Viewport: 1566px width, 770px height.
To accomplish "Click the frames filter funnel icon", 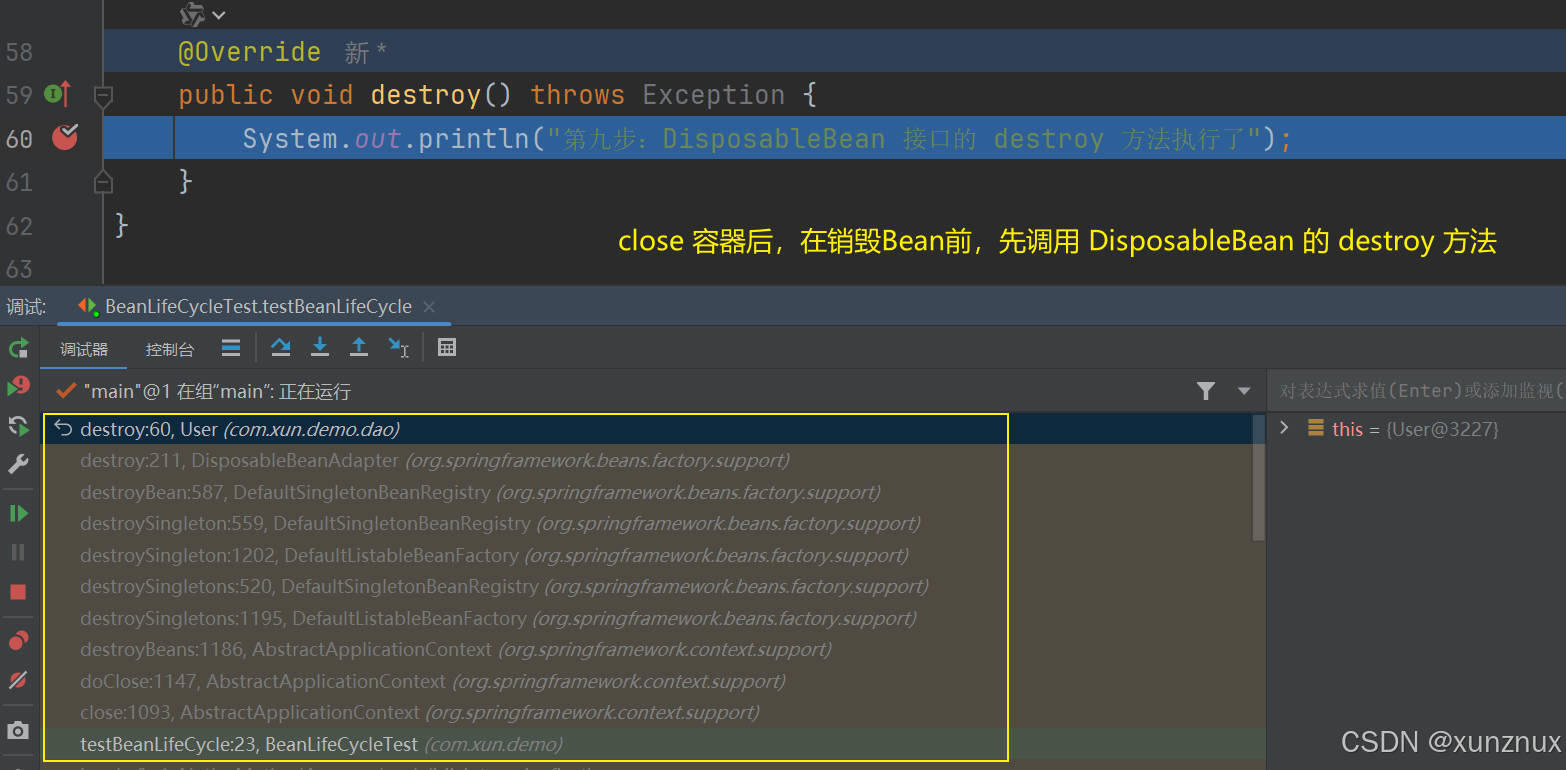I will point(1206,391).
